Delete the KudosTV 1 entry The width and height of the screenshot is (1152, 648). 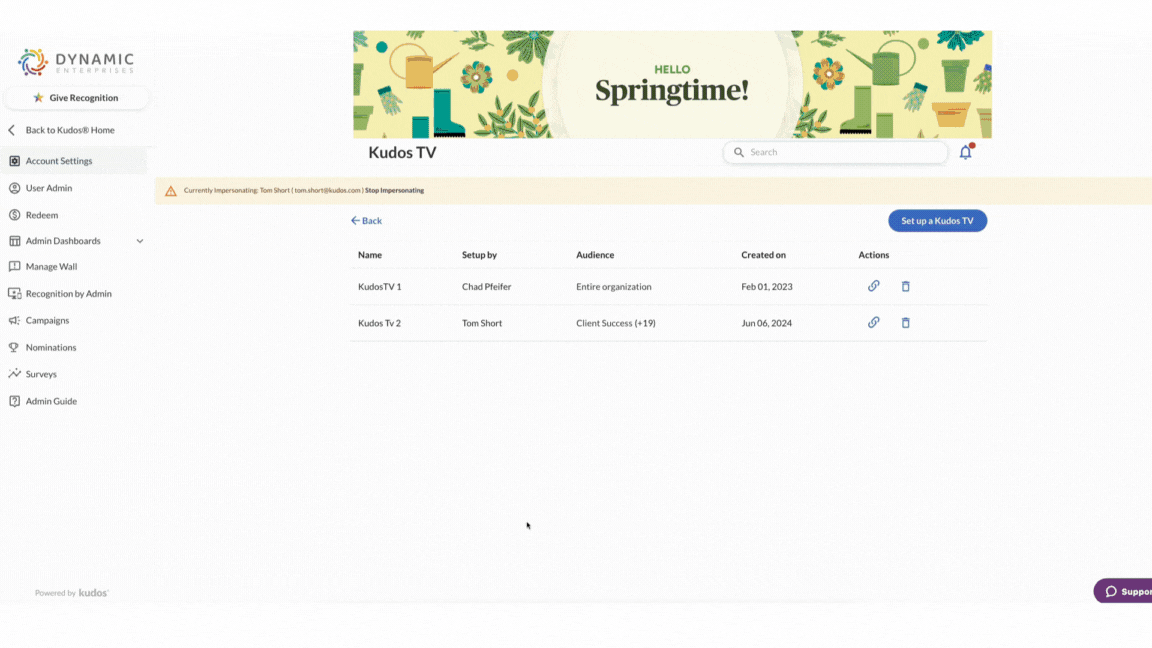coord(905,286)
